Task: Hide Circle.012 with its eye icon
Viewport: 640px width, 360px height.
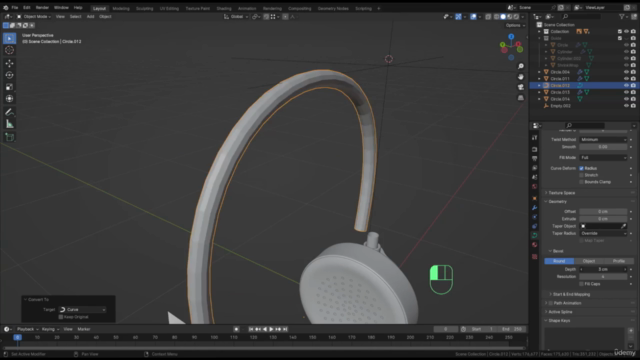Action: tap(626, 86)
